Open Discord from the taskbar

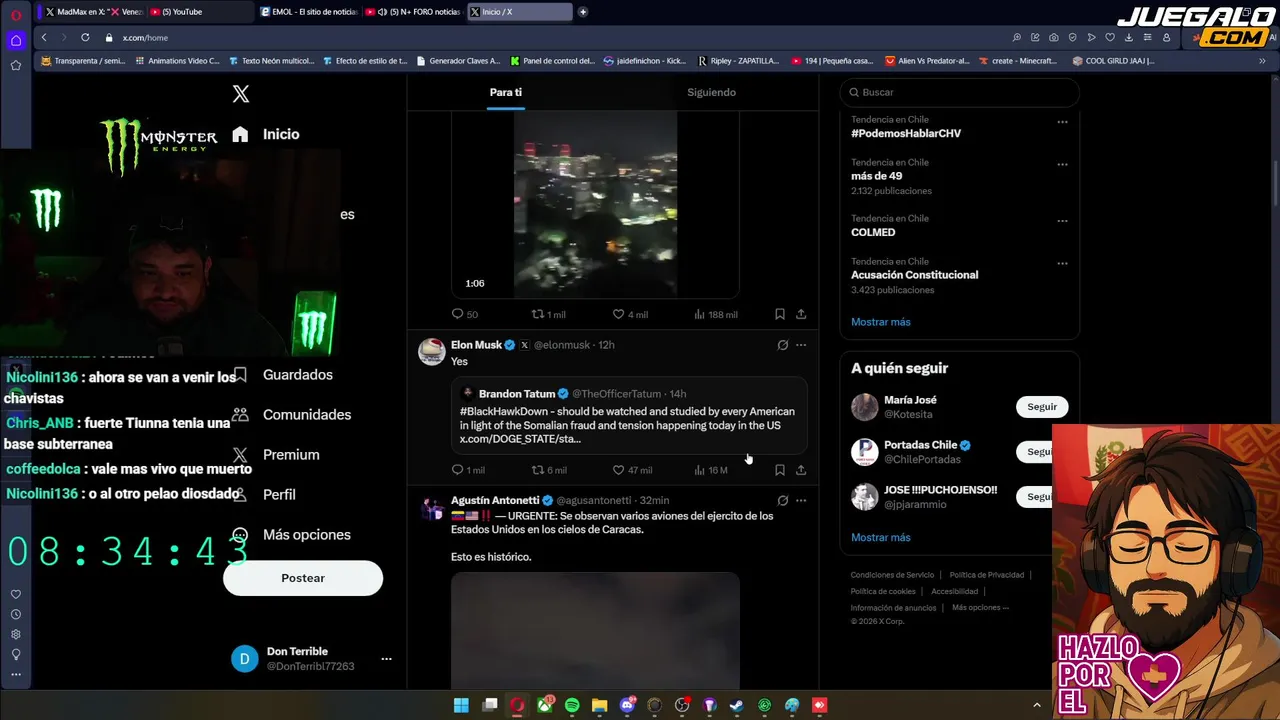628,705
